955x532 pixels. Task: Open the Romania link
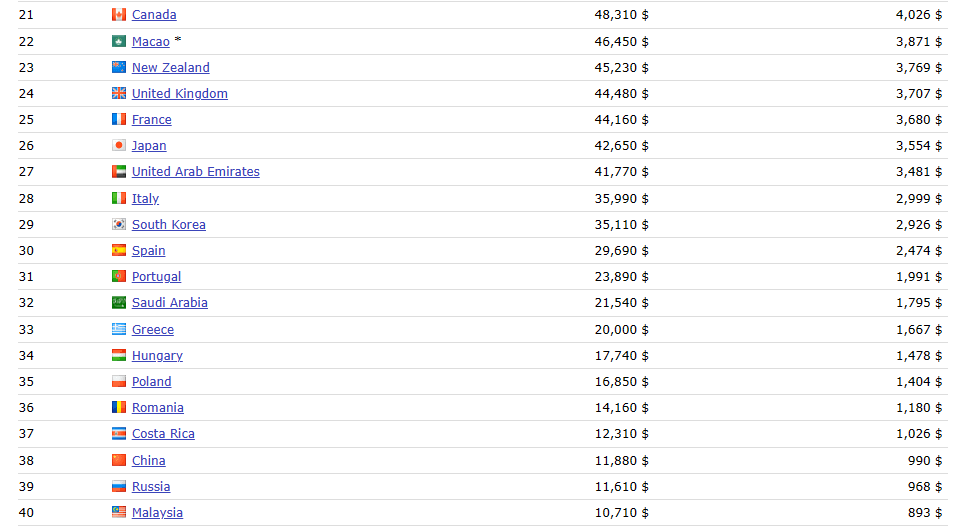[x=157, y=408]
